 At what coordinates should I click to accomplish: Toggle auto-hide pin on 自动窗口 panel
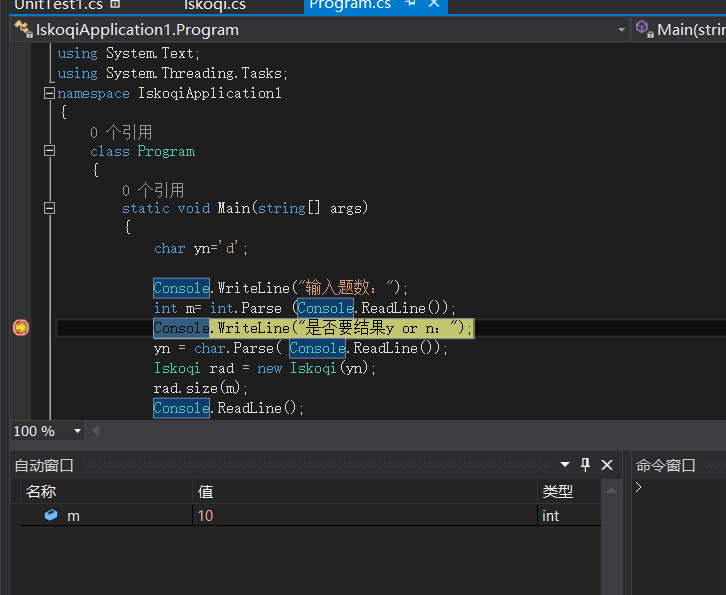[x=585, y=464]
